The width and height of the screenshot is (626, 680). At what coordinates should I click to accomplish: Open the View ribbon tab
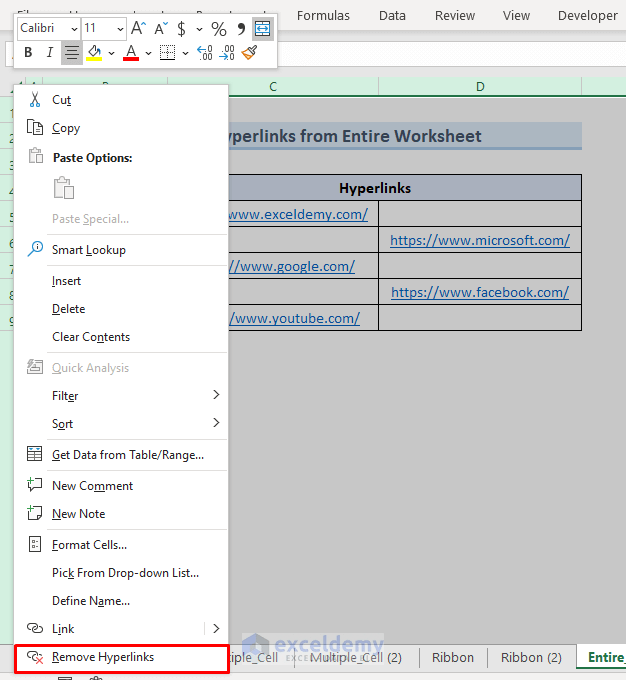516,16
